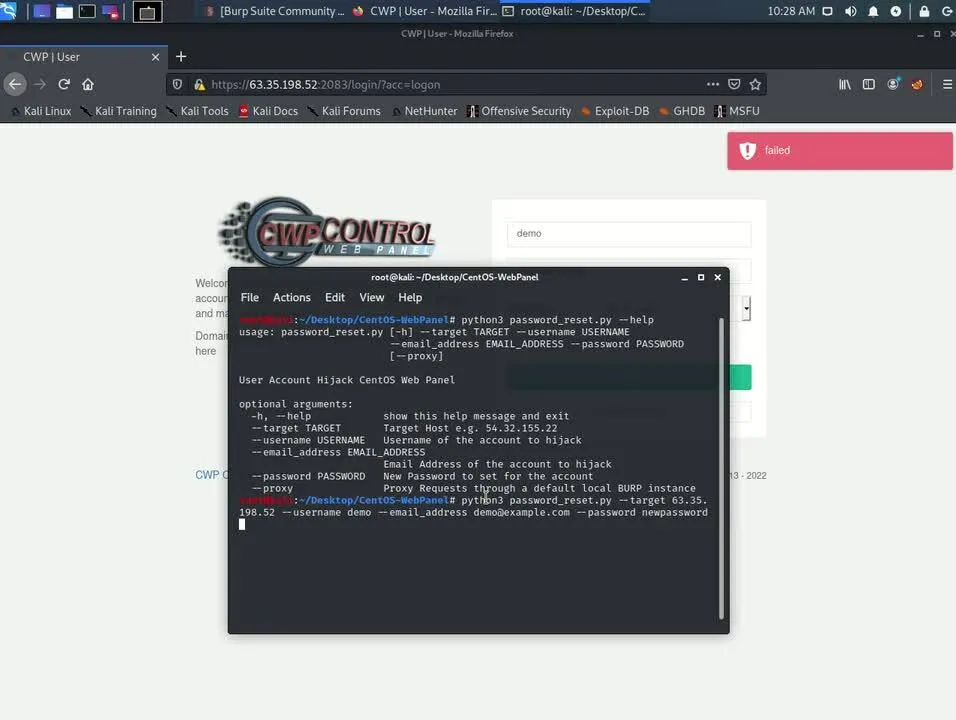Viewport: 956px width, 720px height.
Task: Go back using Firefox back arrow
Action: pyautogui.click(x=15, y=84)
